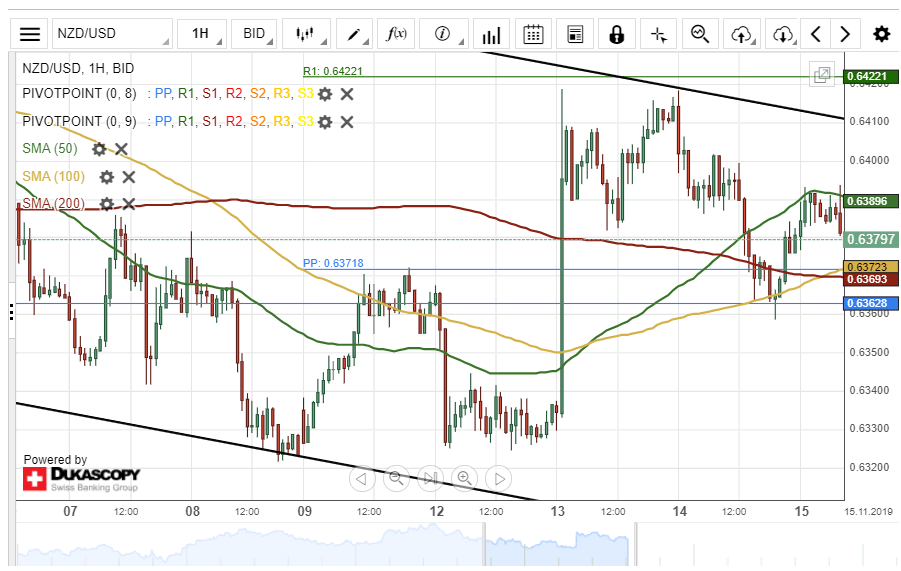901x571 pixels.
Task: Open the chart settings gear
Action: tap(881, 34)
